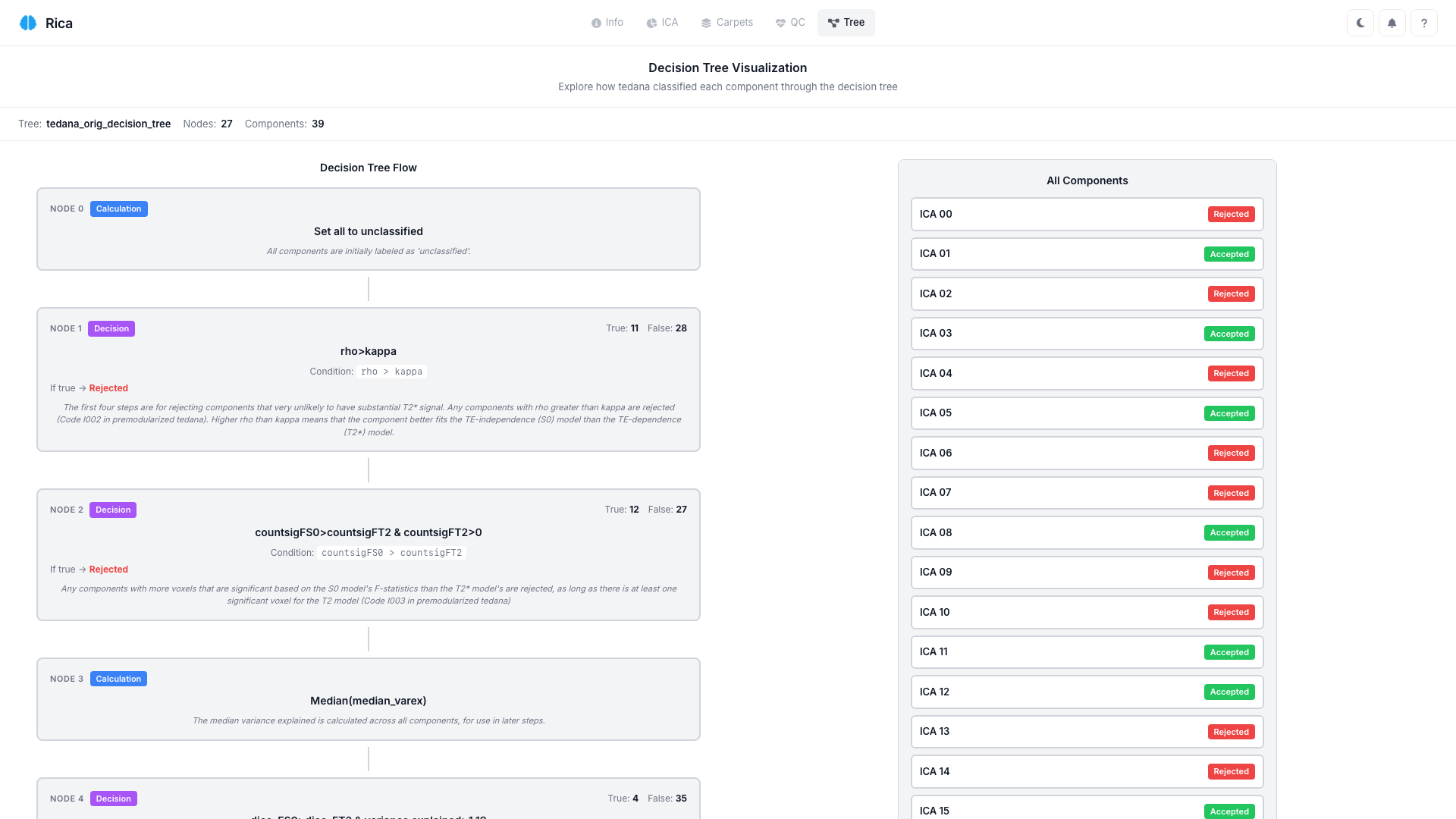Select the ICA 00 component row
The height and width of the screenshot is (819, 1456).
coord(1062,215)
